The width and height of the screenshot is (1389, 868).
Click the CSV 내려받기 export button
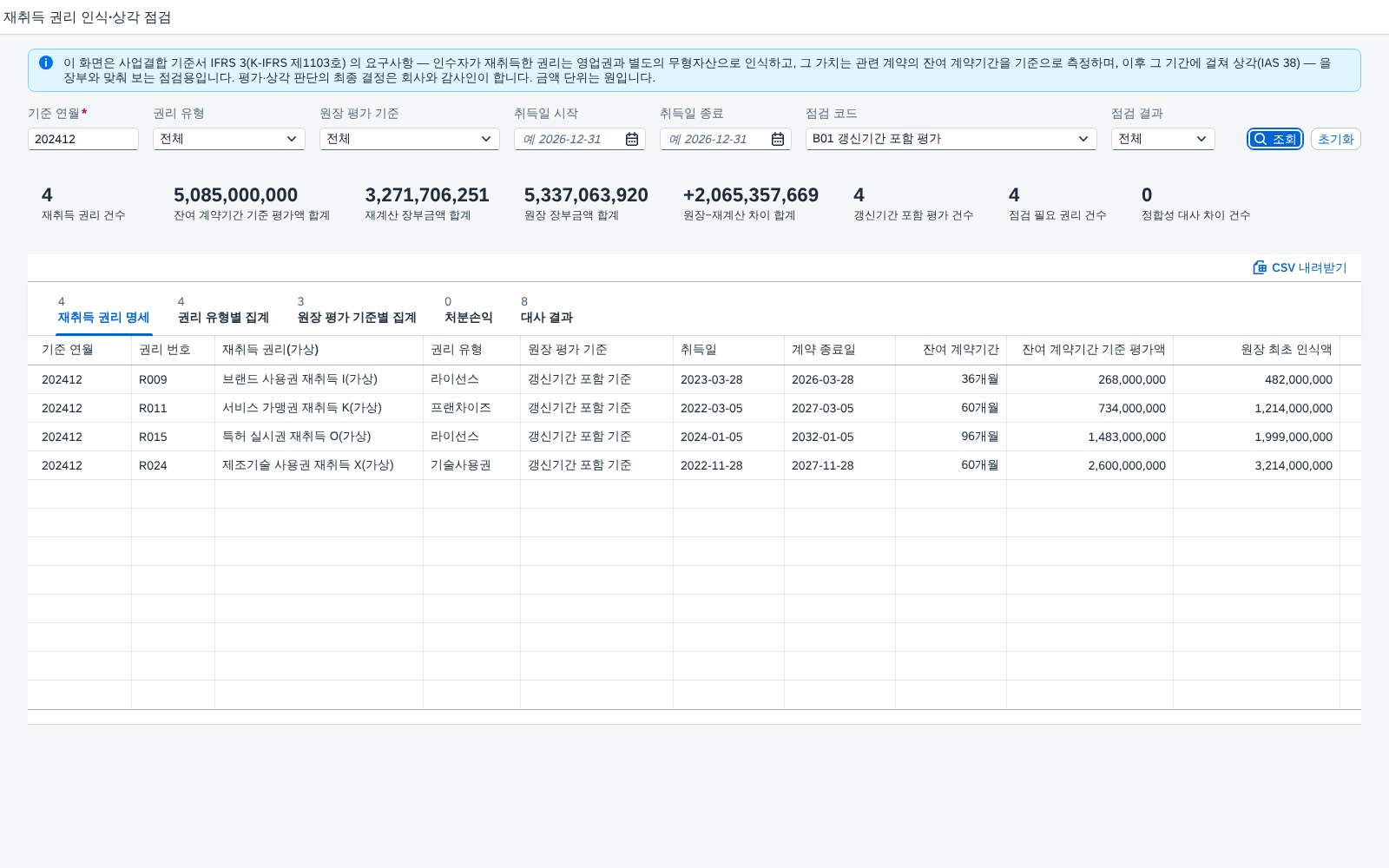coord(1300,267)
